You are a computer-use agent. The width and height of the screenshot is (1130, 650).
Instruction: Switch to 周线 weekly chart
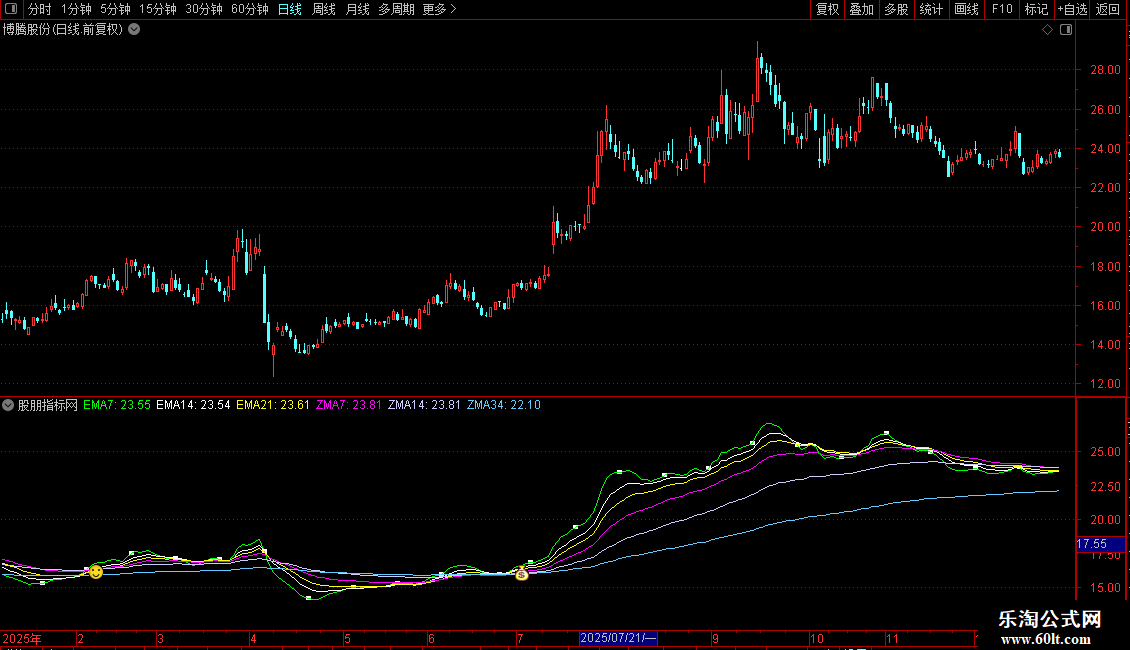click(324, 9)
